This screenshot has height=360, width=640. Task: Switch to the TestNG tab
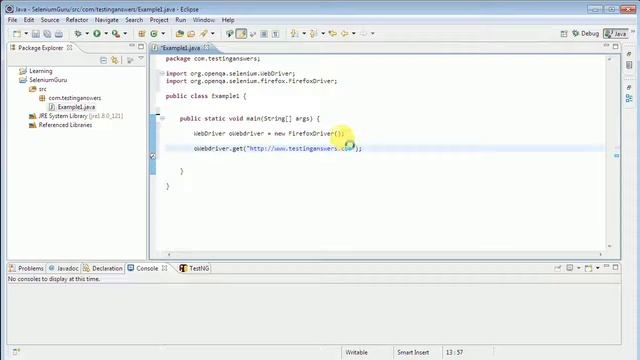[194, 269]
